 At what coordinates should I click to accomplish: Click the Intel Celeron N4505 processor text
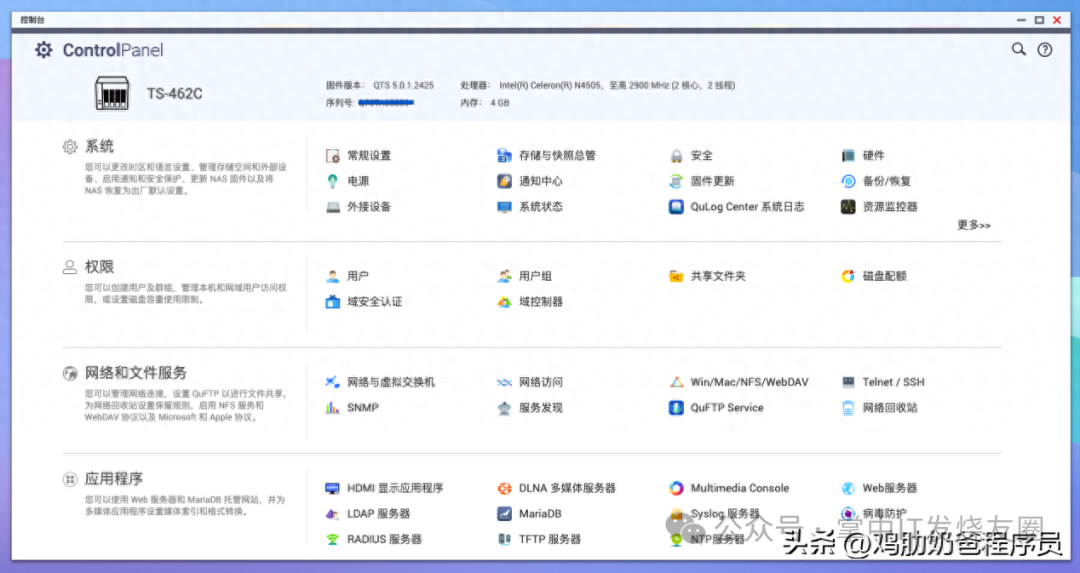pyautogui.click(x=617, y=85)
